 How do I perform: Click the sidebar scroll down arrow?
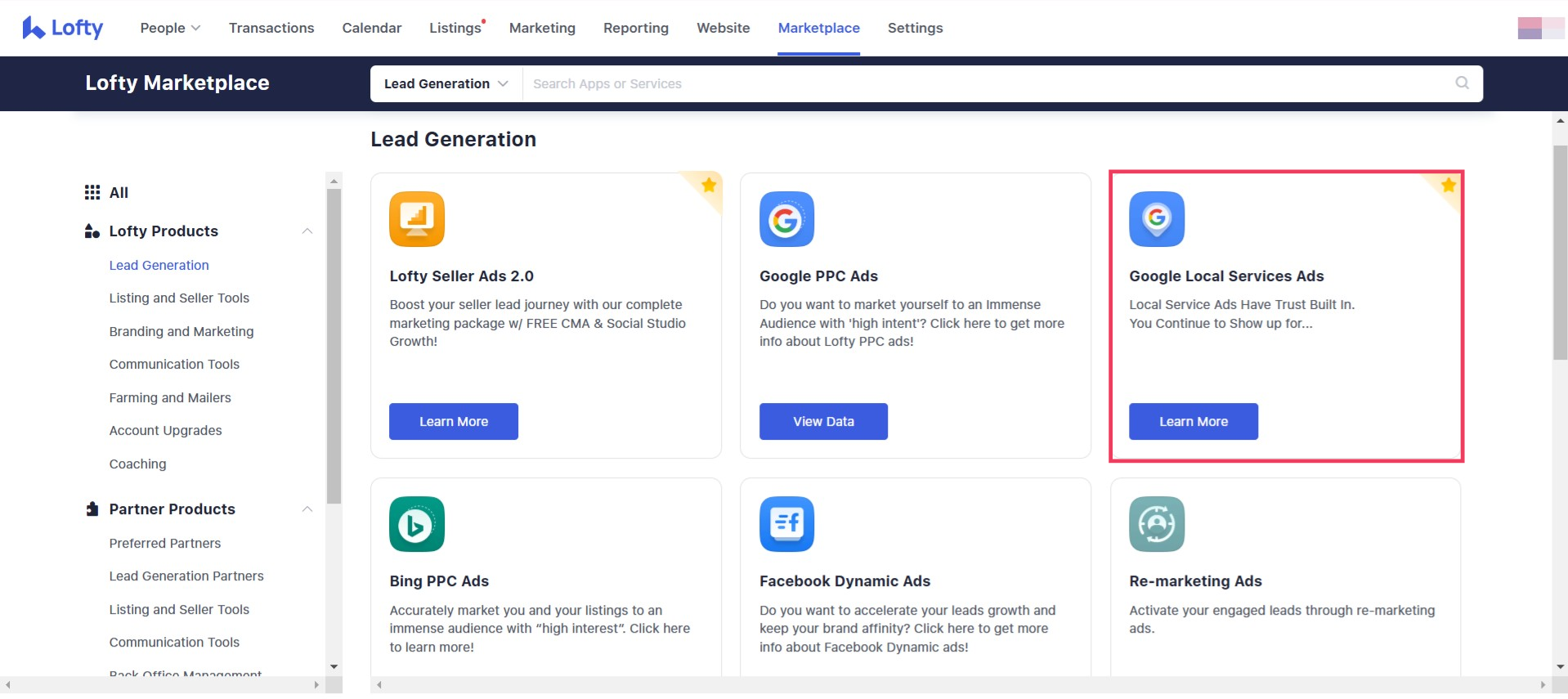coord(334,667)
